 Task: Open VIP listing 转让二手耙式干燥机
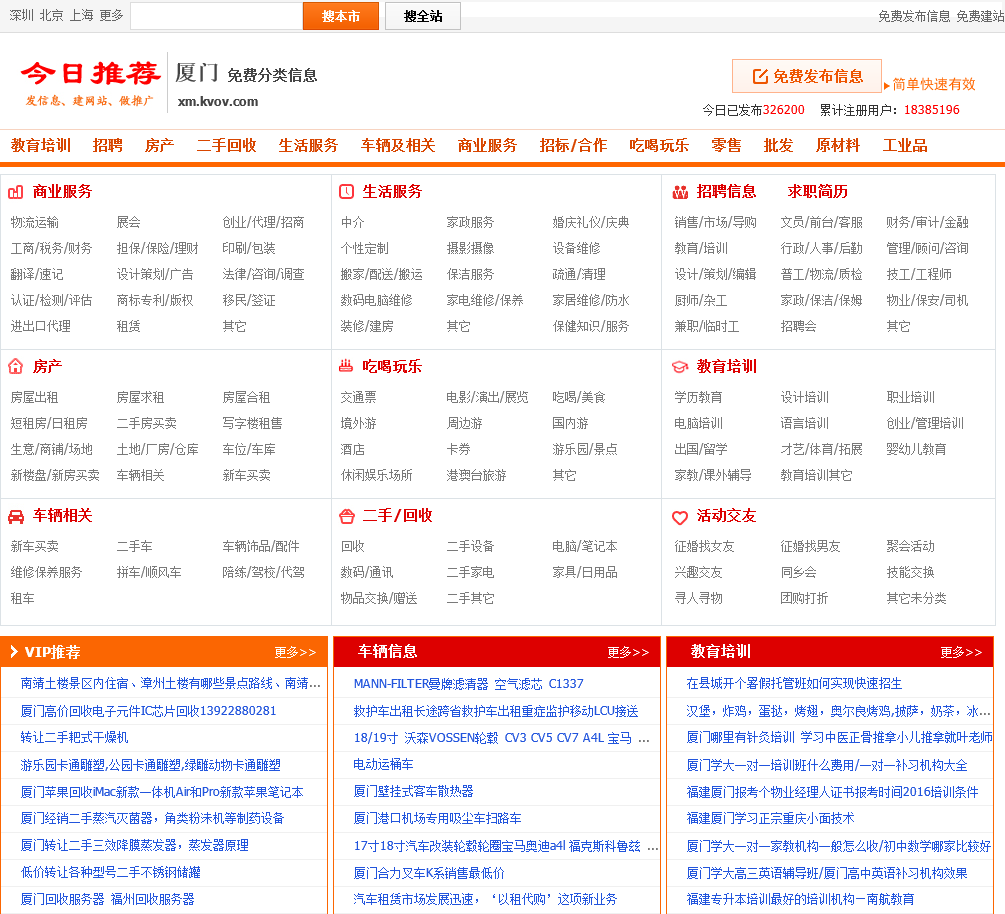pos(74,738)
